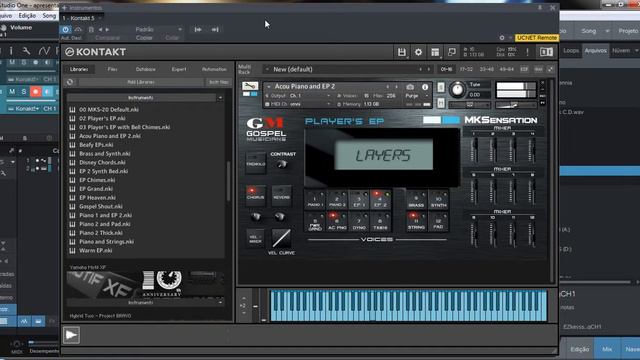
Task: Switch to the Libraries tab
Action: coord(79,69)
